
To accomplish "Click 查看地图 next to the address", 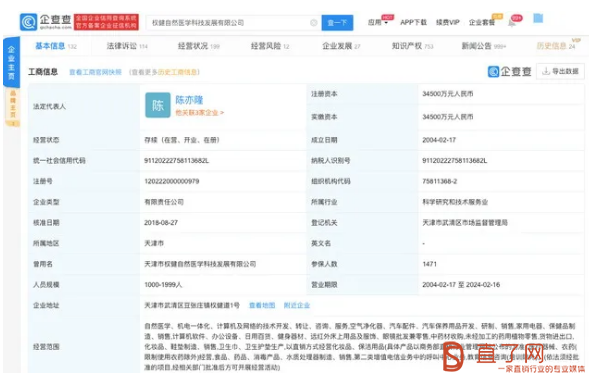I will coord(262,305).
